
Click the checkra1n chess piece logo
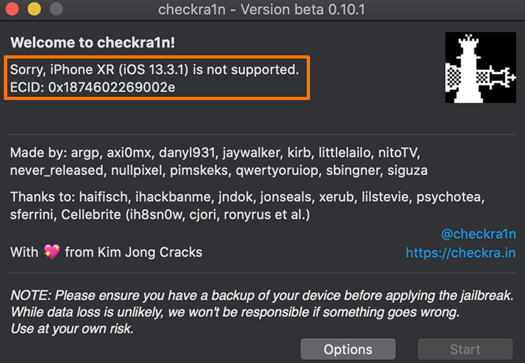click(480, 67)
